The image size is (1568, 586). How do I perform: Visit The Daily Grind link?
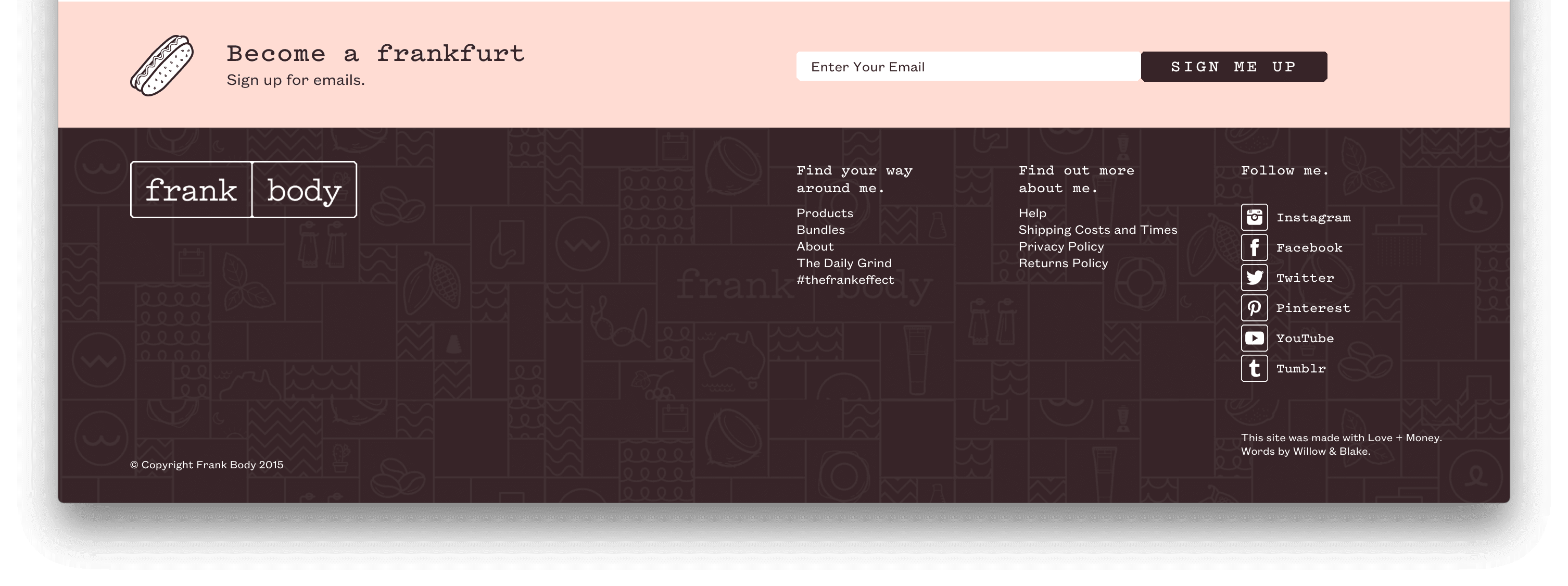pos(844,263)
